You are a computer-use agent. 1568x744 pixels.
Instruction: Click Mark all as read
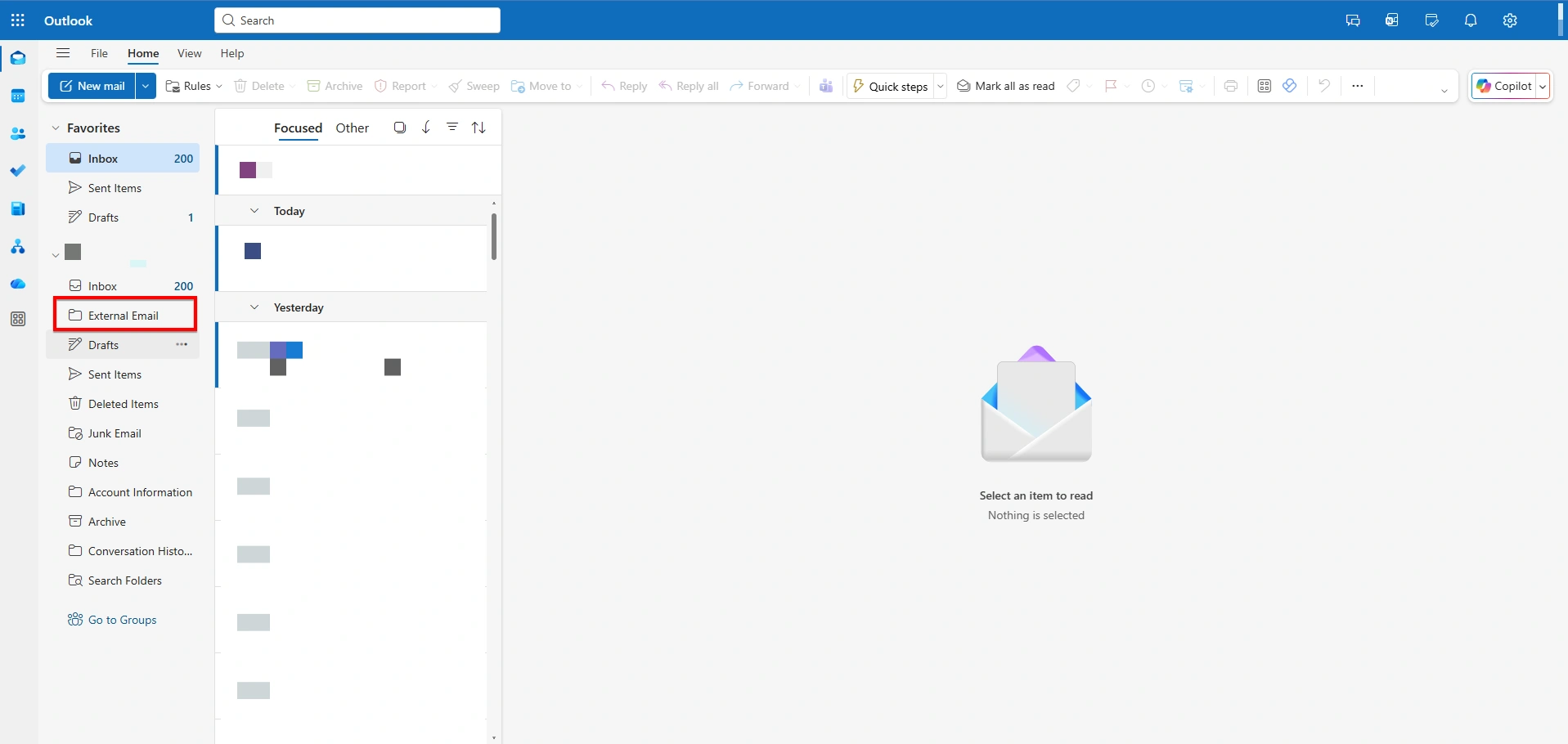1005,86
